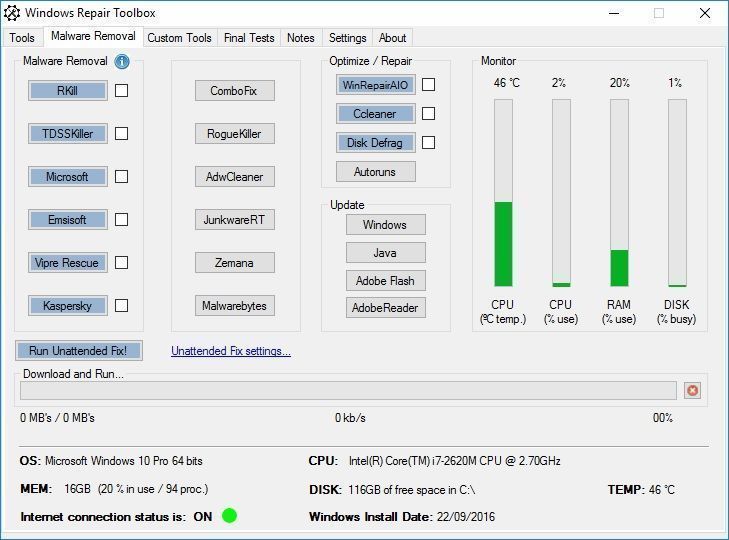Toggle the Vipre Rescue checkbox
Screen dimensions: 729x540
click(x=121, y=262)
